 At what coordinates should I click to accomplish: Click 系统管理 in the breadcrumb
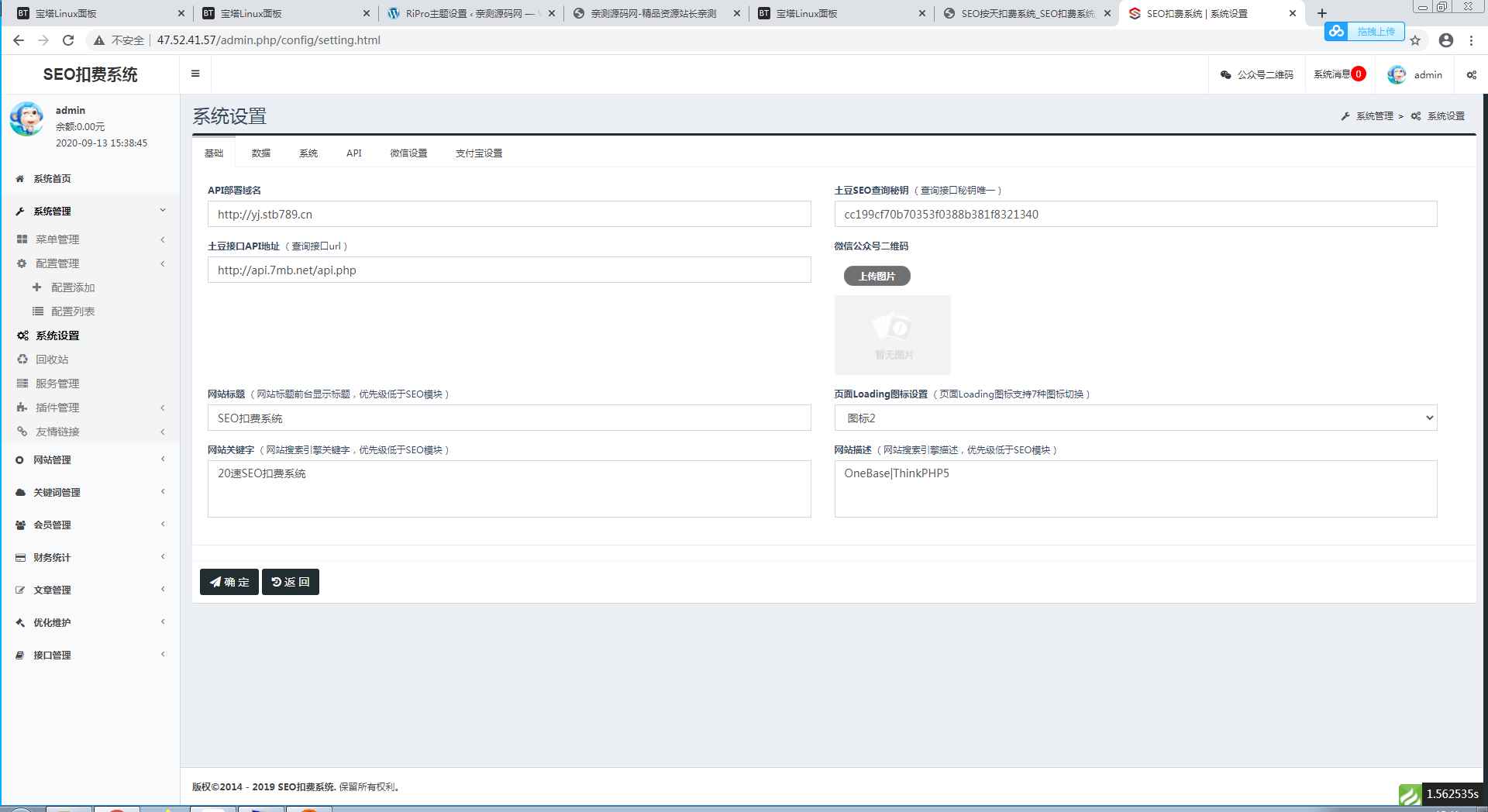click(x=1374, y=116)
